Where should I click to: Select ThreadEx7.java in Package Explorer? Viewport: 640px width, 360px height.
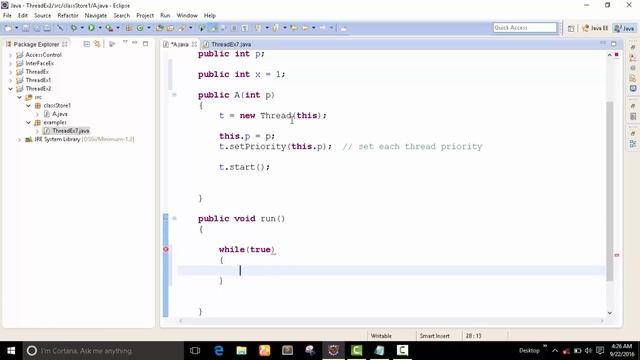pos(66,131)
